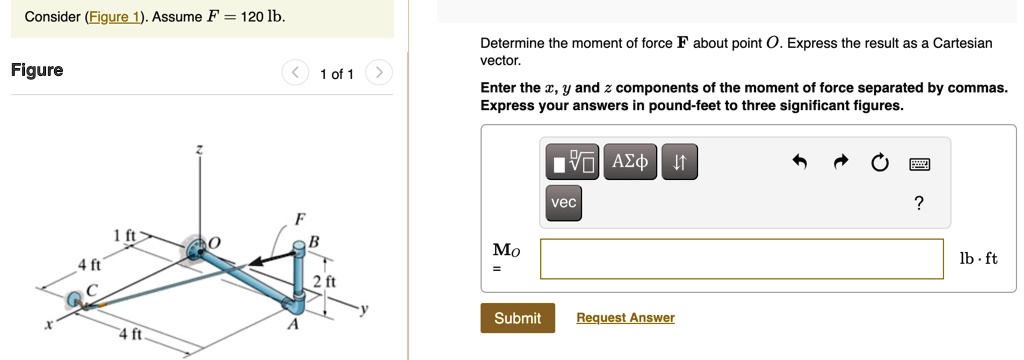Redo the last equation edit
The width and height of the screenshot is (1024, 360).
841,161
